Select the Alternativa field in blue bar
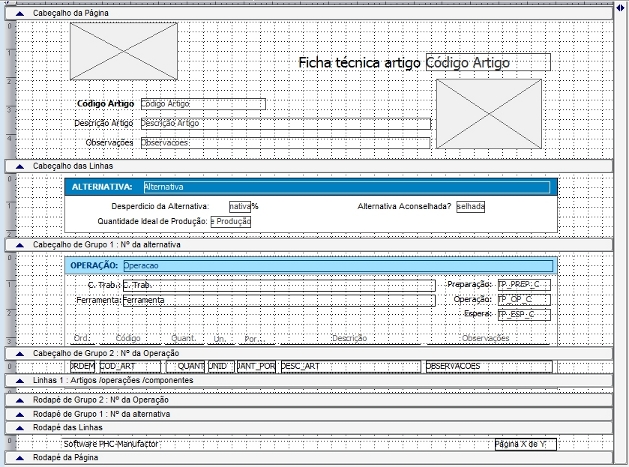 point(347,187)
